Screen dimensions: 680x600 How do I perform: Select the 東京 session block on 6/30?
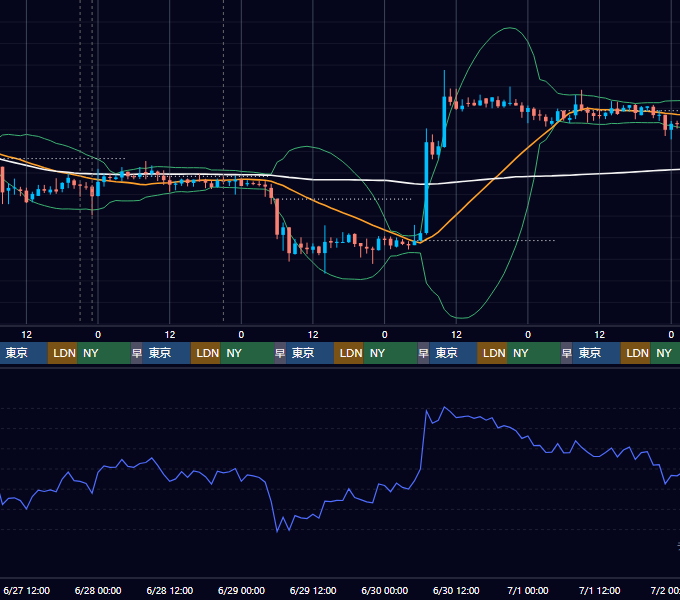[453, 353]
